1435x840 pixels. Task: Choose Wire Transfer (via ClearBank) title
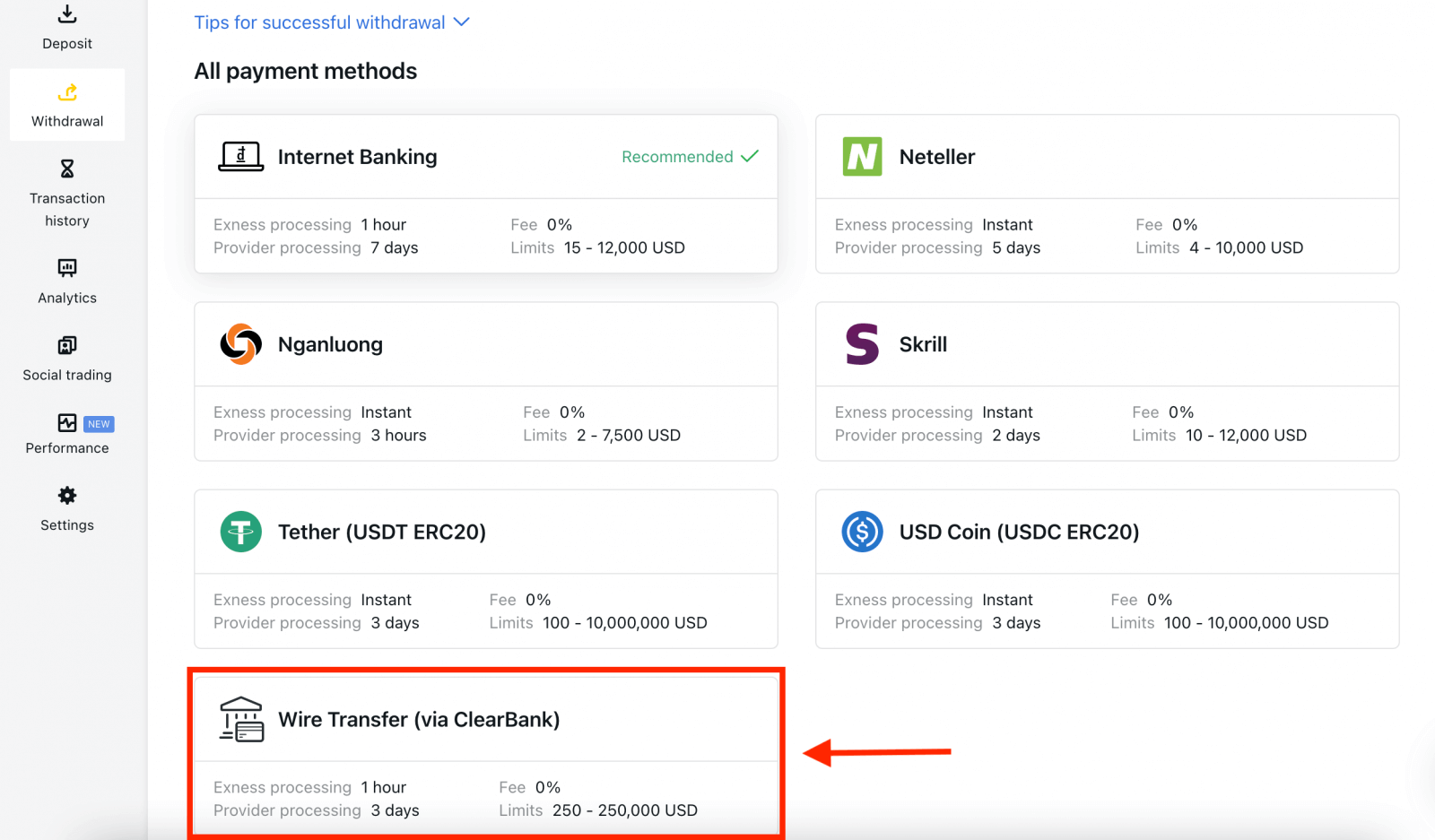point(419,720)
